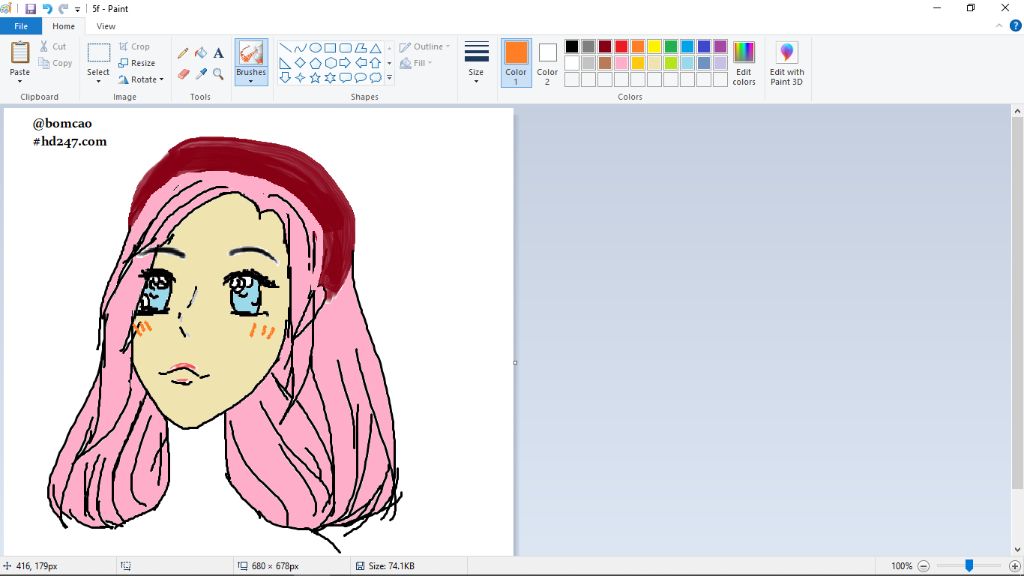Open the Rotate dropdown menu
1024x576 pixels.
click(141, 80)
